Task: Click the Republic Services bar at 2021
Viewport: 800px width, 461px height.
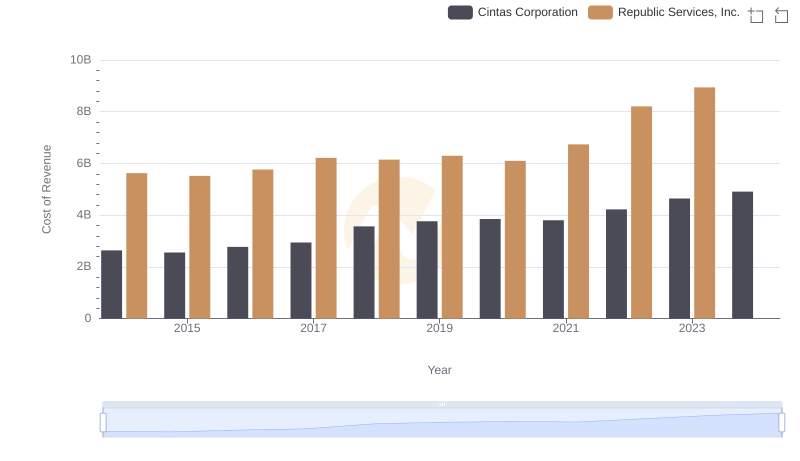Action: [x=579, y=232]
